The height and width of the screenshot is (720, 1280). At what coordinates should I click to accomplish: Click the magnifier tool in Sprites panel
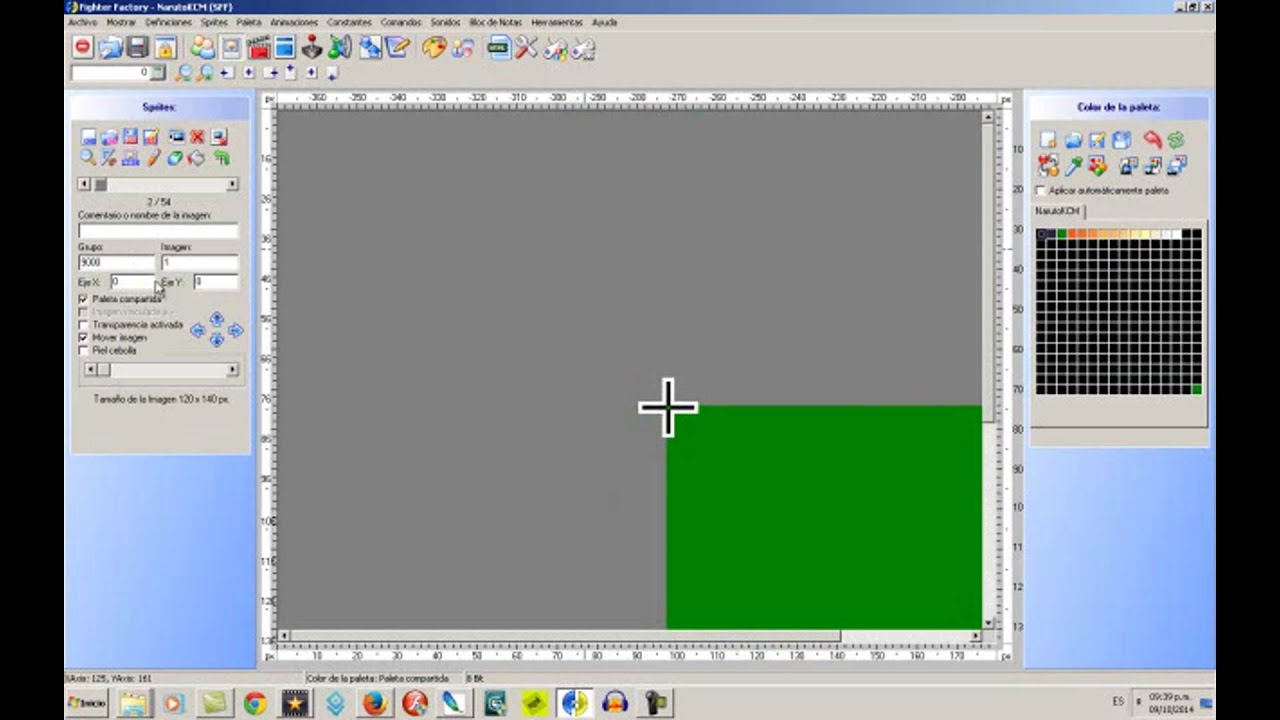(88, 158)
